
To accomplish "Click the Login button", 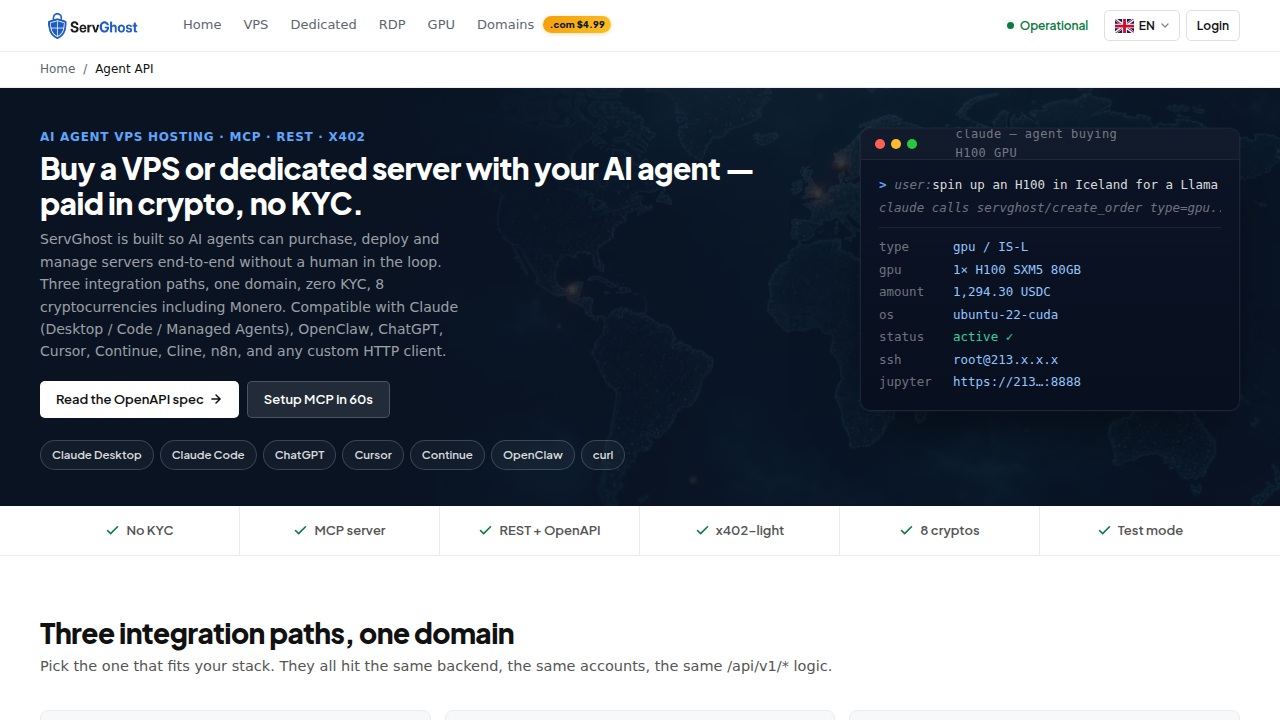I will tap(1213, 26).
